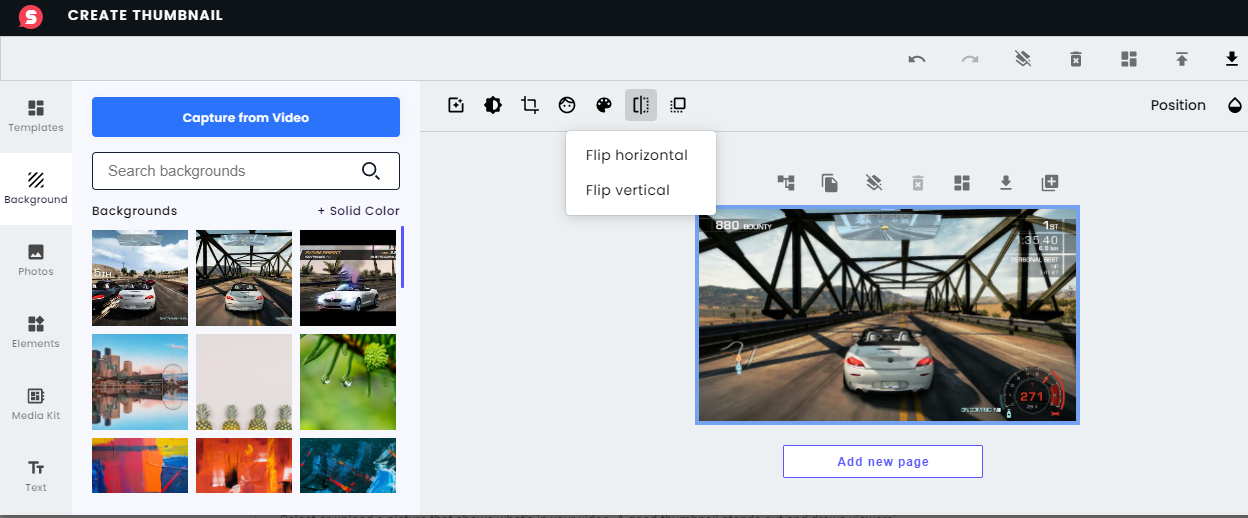This screenshot has height=518, width=1248.
Task: Open the Media Kit sidebar tab
Action: pyautogui.click(x=36, y=404)
